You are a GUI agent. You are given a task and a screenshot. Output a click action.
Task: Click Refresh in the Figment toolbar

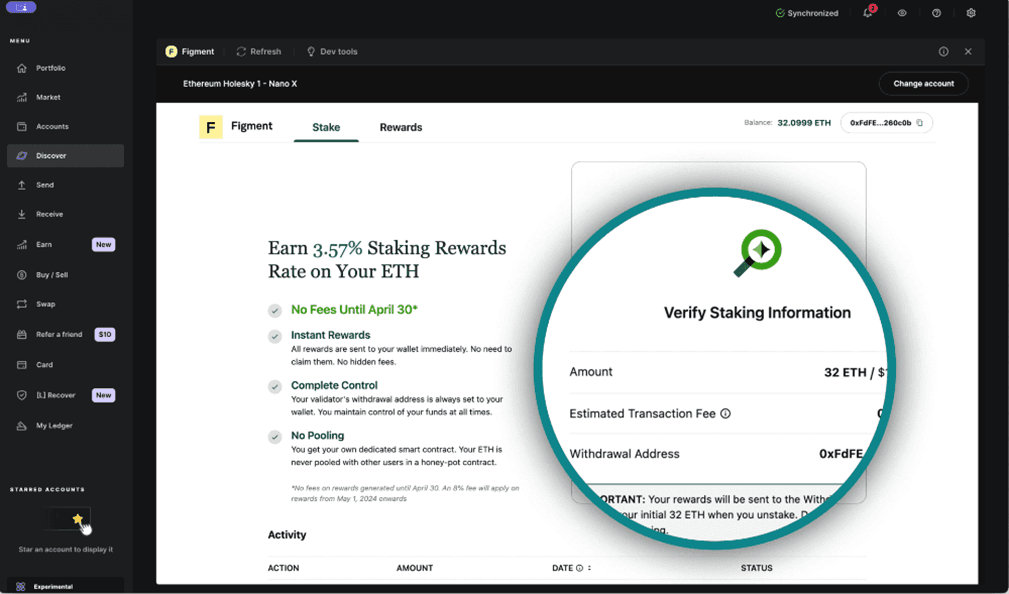click(259, 52)
